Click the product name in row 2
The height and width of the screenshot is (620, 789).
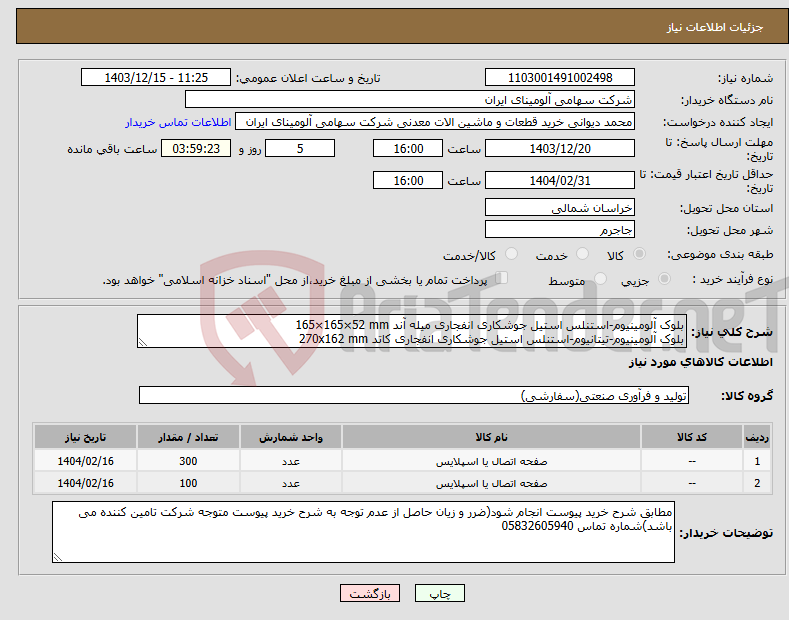point(491,484)
